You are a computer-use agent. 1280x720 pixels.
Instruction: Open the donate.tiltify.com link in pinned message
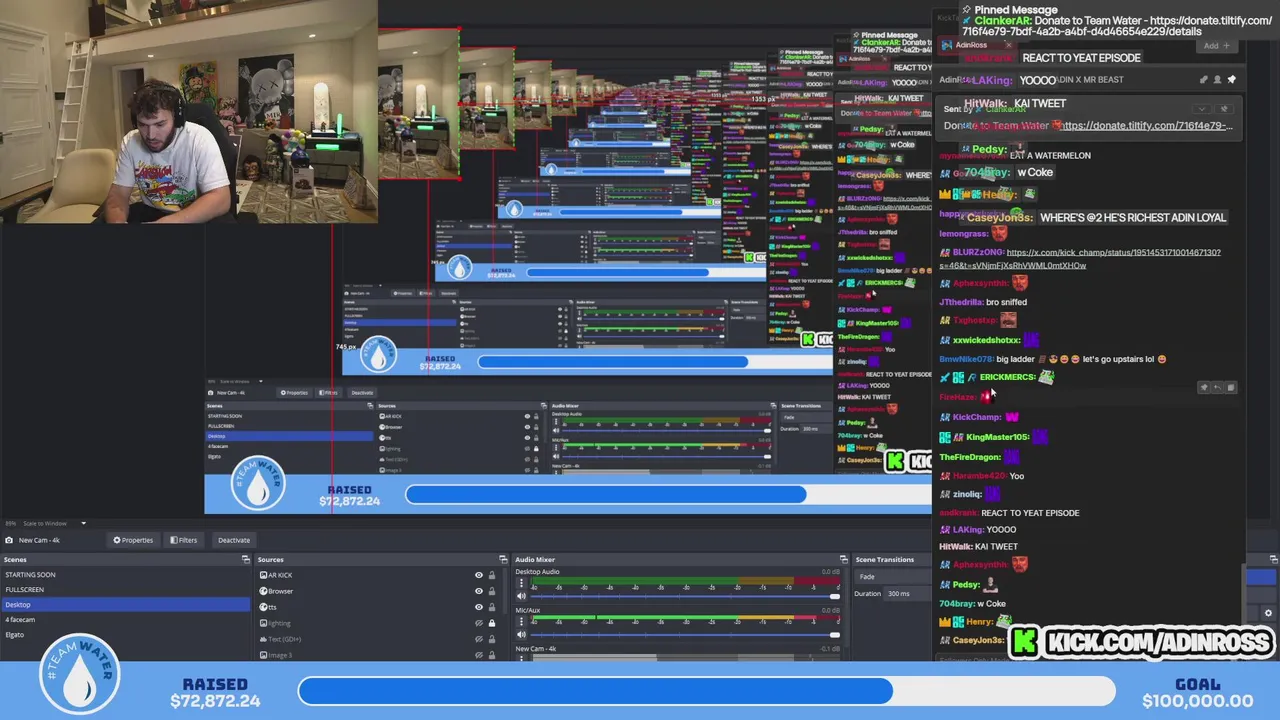tap(1145, 126)
